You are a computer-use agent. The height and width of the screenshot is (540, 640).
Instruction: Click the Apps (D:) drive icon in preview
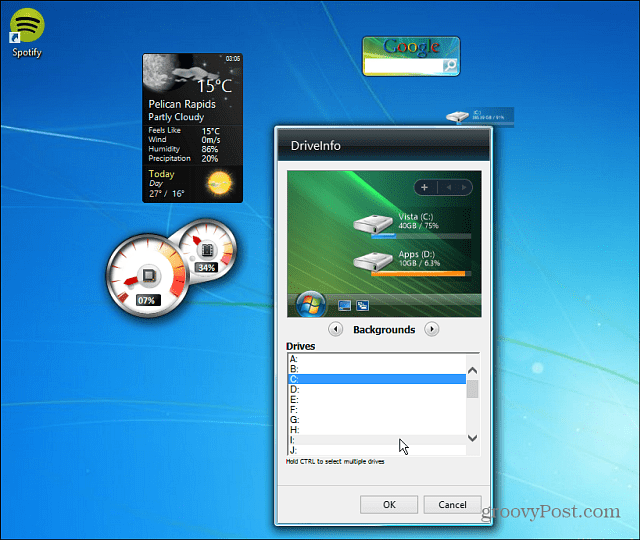[373, 262]
